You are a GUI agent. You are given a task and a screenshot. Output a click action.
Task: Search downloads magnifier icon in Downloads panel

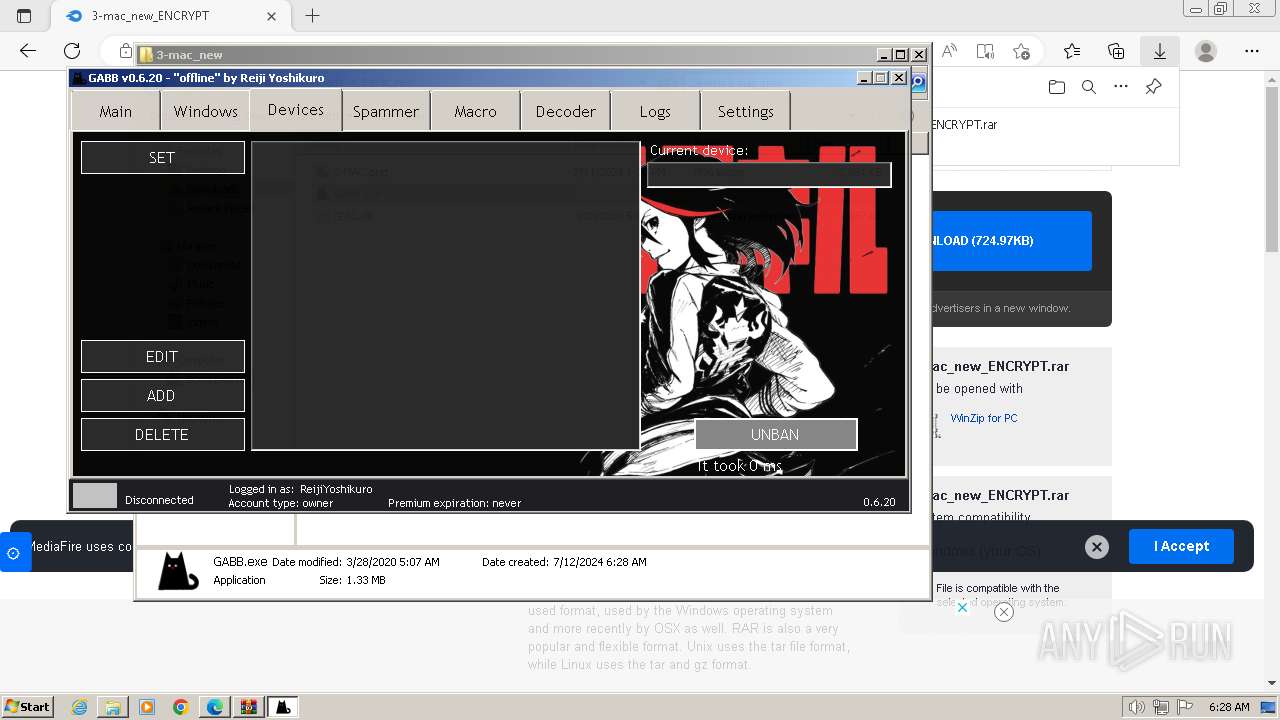1089,87
